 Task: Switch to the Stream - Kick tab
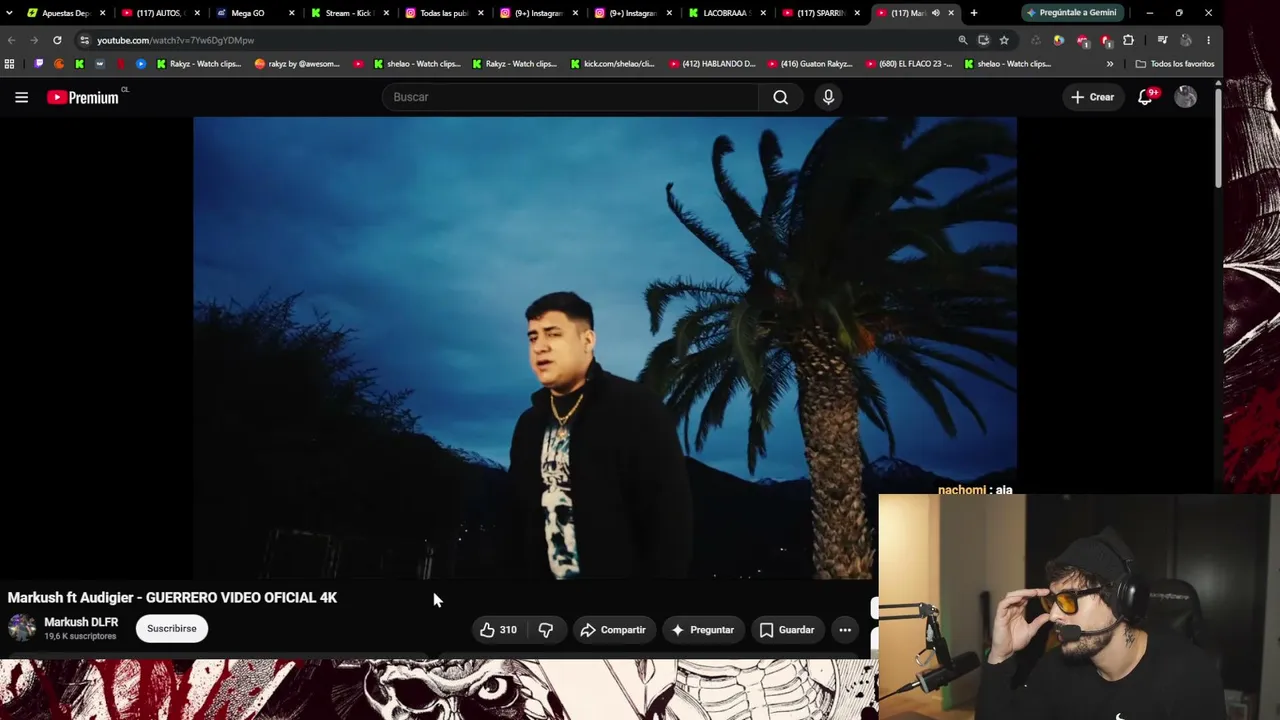(347, 13)
